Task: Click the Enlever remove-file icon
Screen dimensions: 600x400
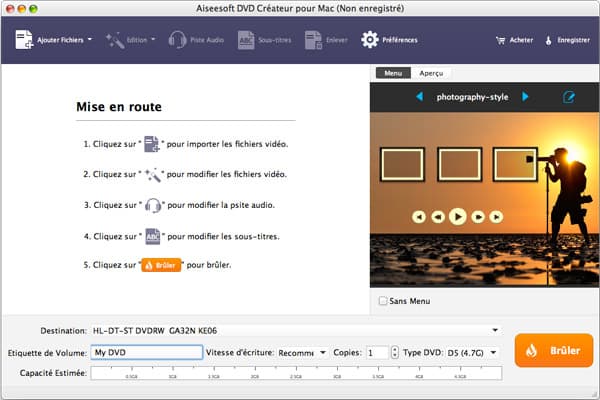Action: tap(313, 40)
